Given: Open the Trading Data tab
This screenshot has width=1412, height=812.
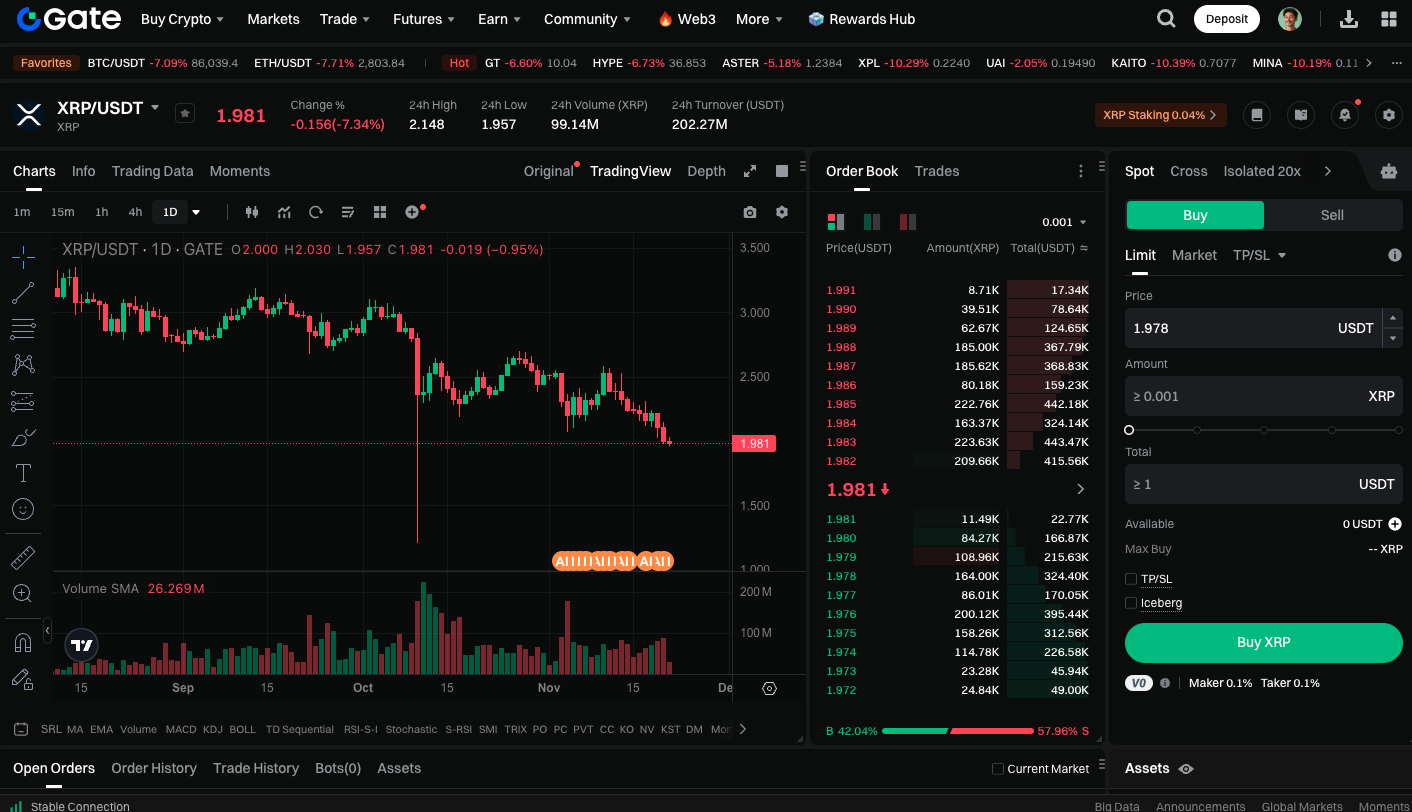Looking at the screenshot, I should [x=153, y=171].
